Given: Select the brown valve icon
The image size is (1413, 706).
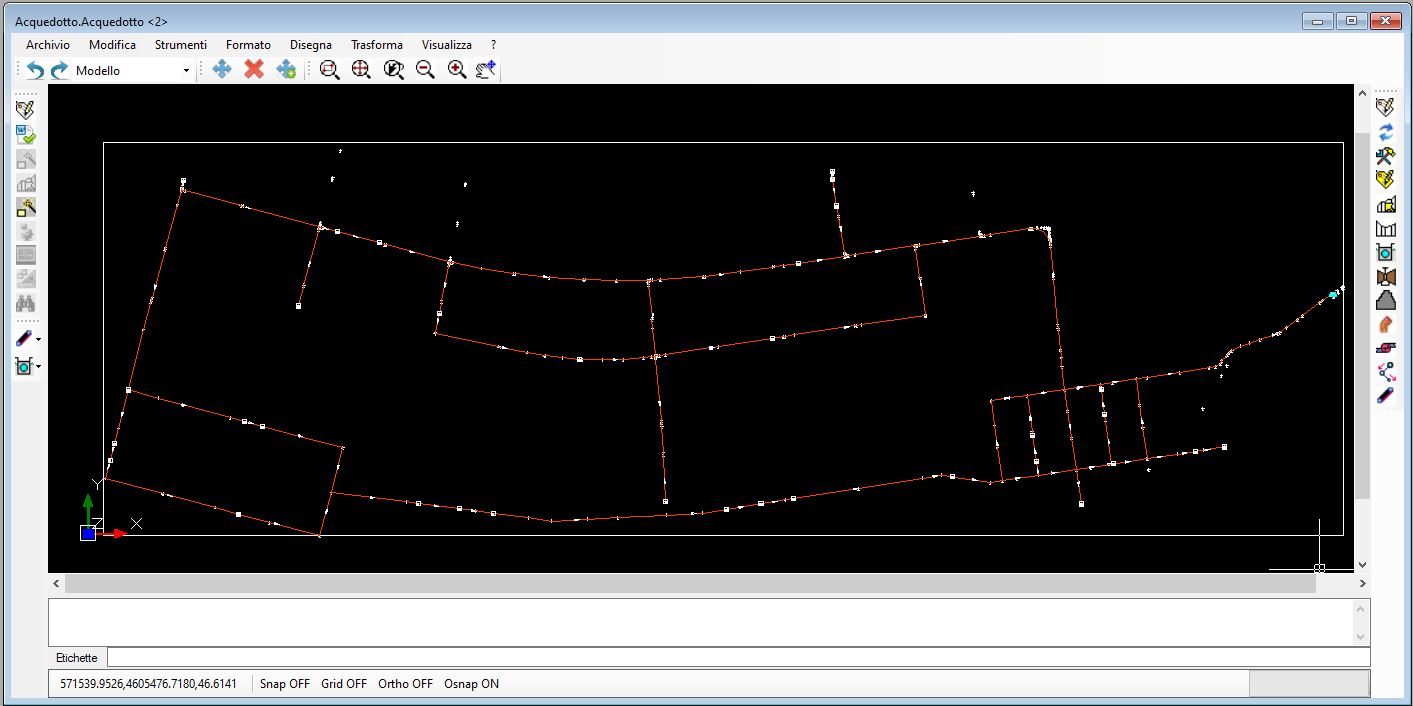Looking at the screenshot, I should pos(1385,276).
